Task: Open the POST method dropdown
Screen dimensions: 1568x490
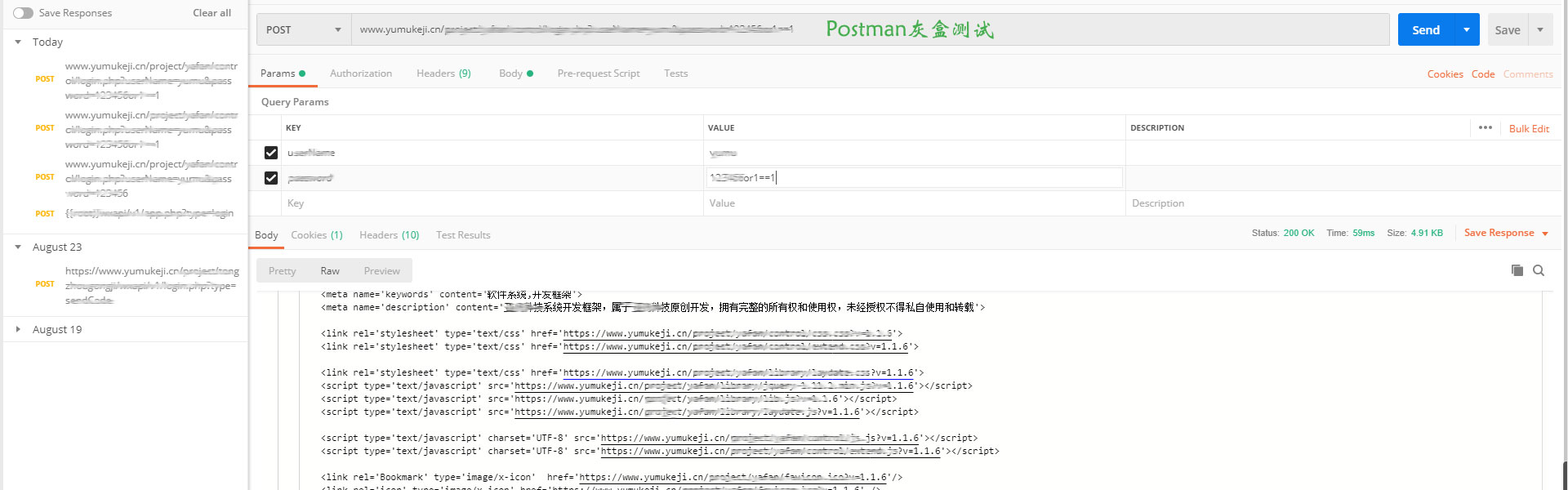Action: coord(304,30)
